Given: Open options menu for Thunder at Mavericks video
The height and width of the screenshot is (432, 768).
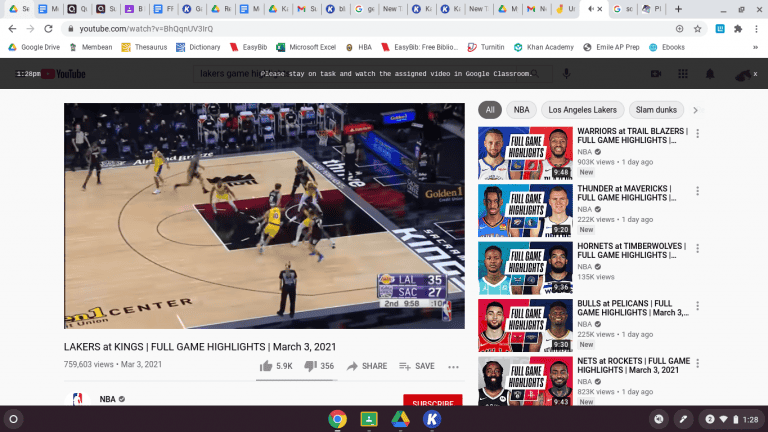Looking at the screenshot, I should [697, 190].
